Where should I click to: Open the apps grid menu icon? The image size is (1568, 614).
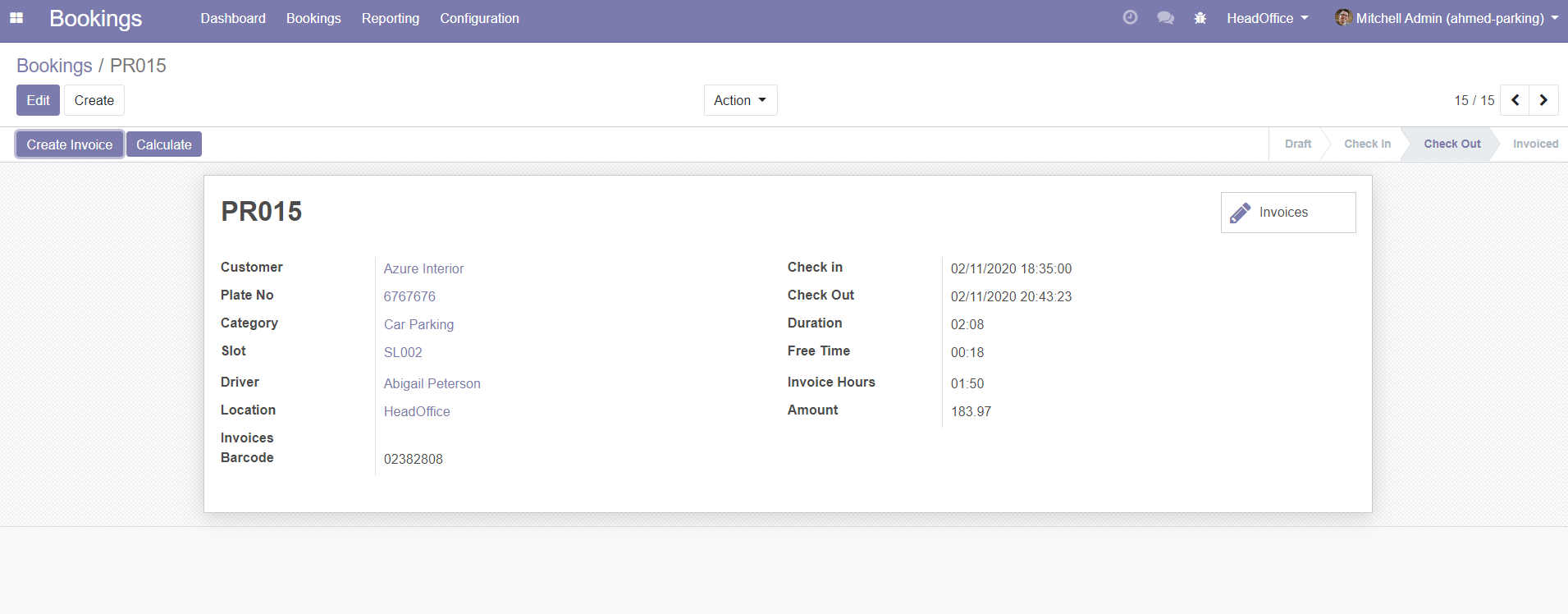(x=16, y=18)
